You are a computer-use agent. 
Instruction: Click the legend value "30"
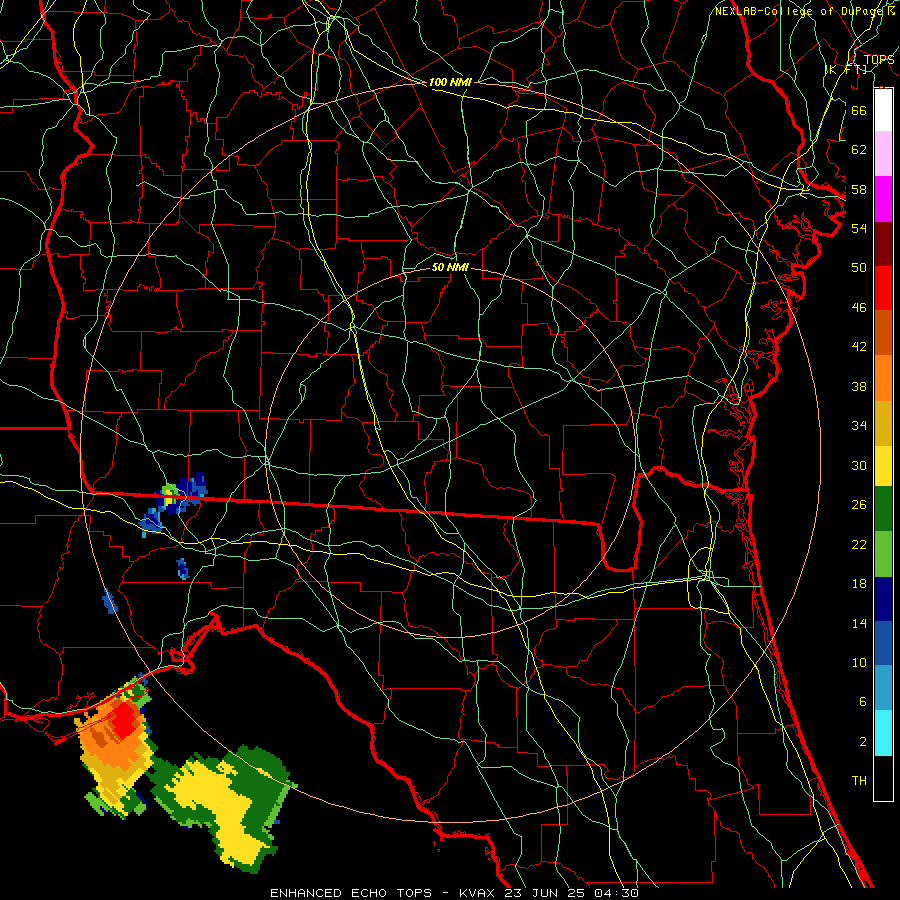pos(859,465)
